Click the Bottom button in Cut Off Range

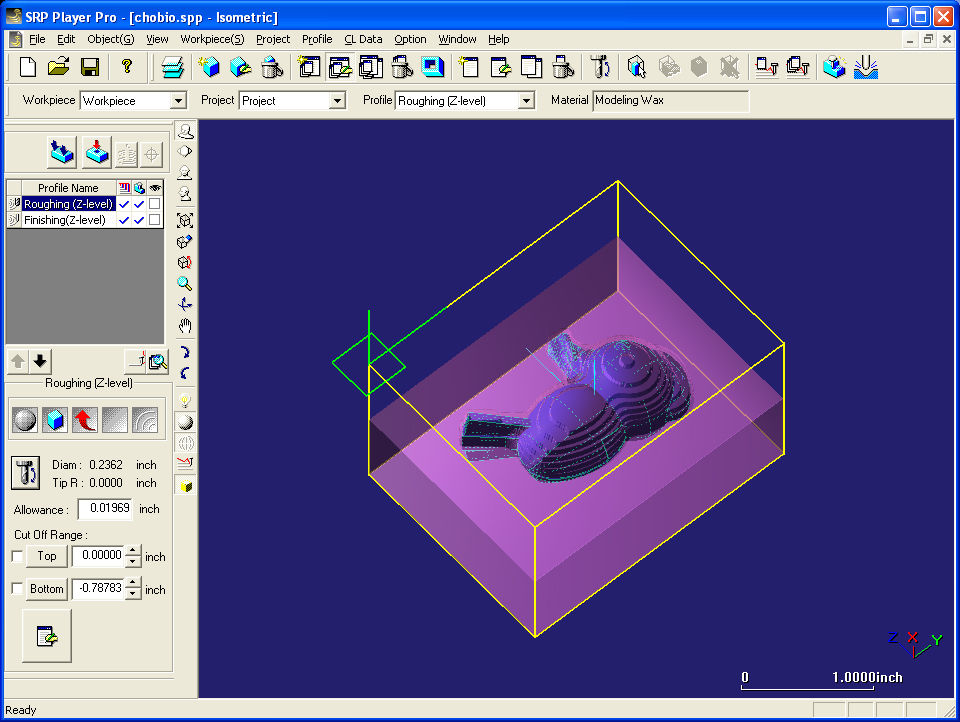(47, 589)
